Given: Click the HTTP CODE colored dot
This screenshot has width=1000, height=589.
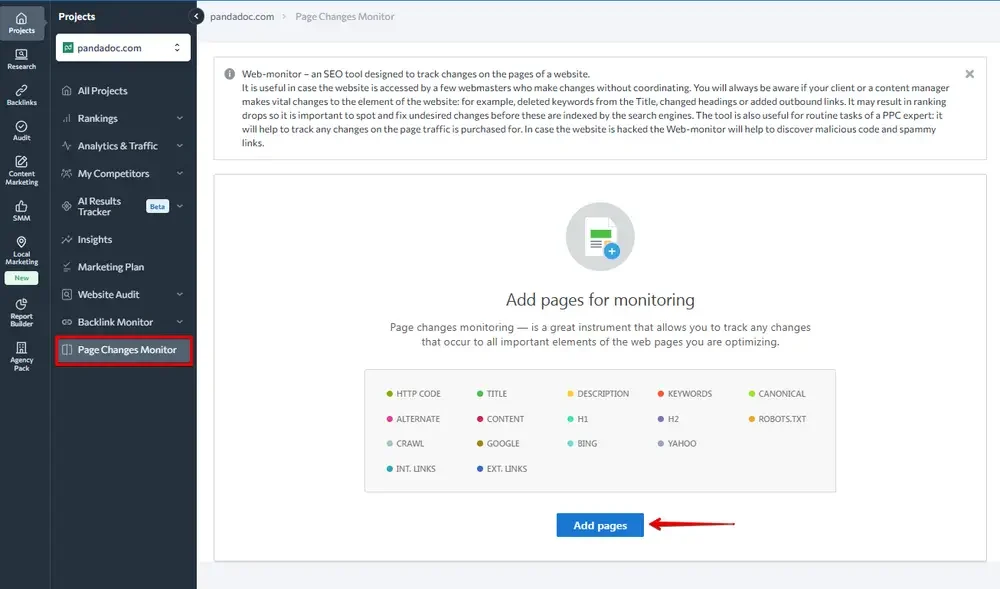Looking at the screenshot, I should [390, 394].
